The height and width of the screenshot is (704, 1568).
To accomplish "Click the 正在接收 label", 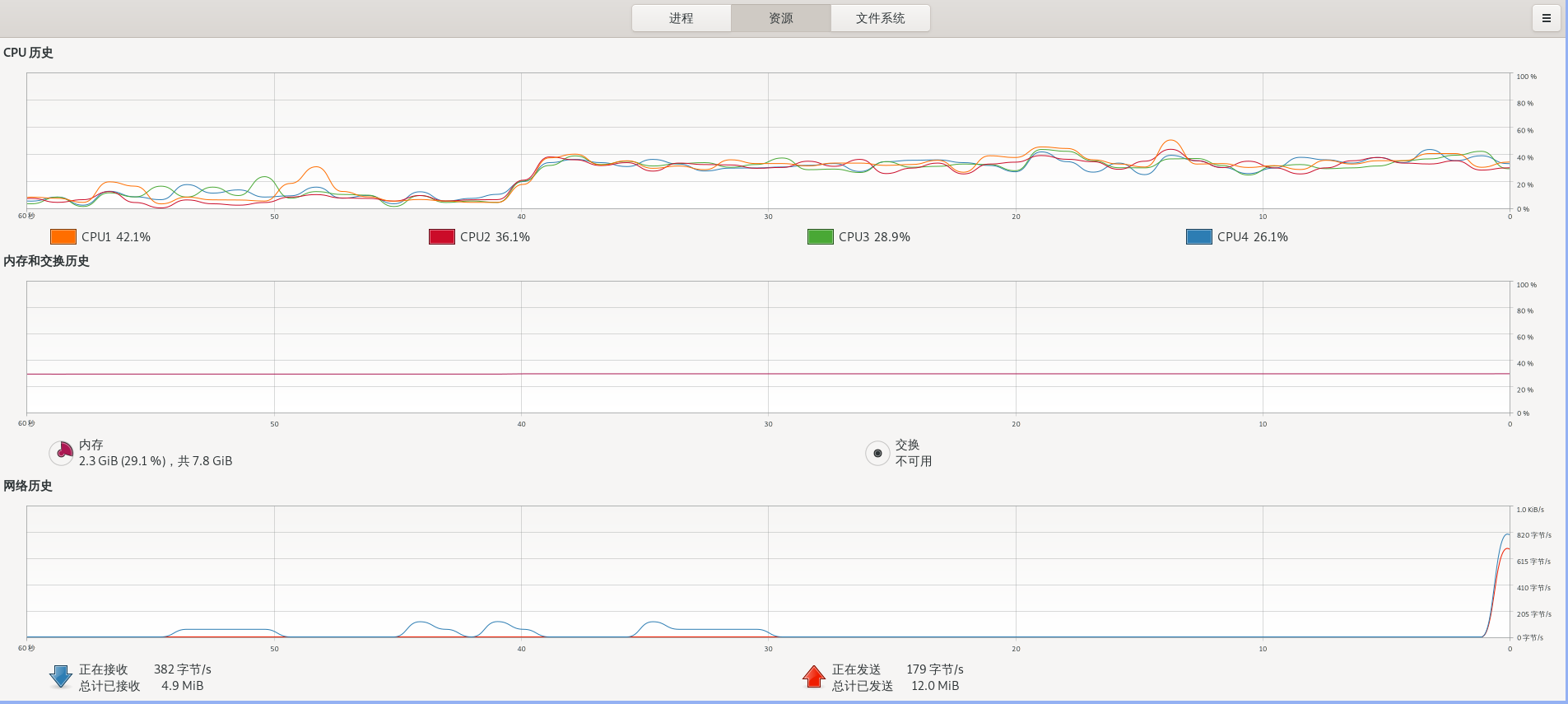I will (x=104, y=669).
